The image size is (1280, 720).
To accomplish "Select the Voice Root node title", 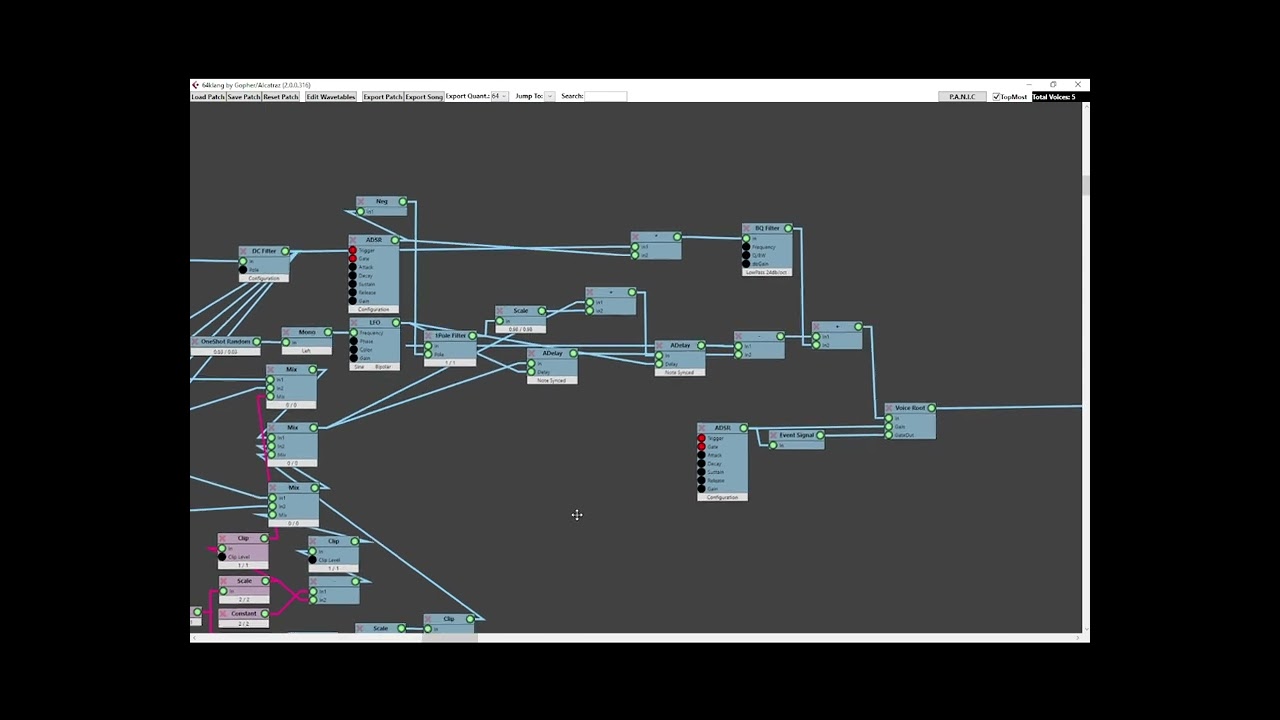I will coord(910,408).
